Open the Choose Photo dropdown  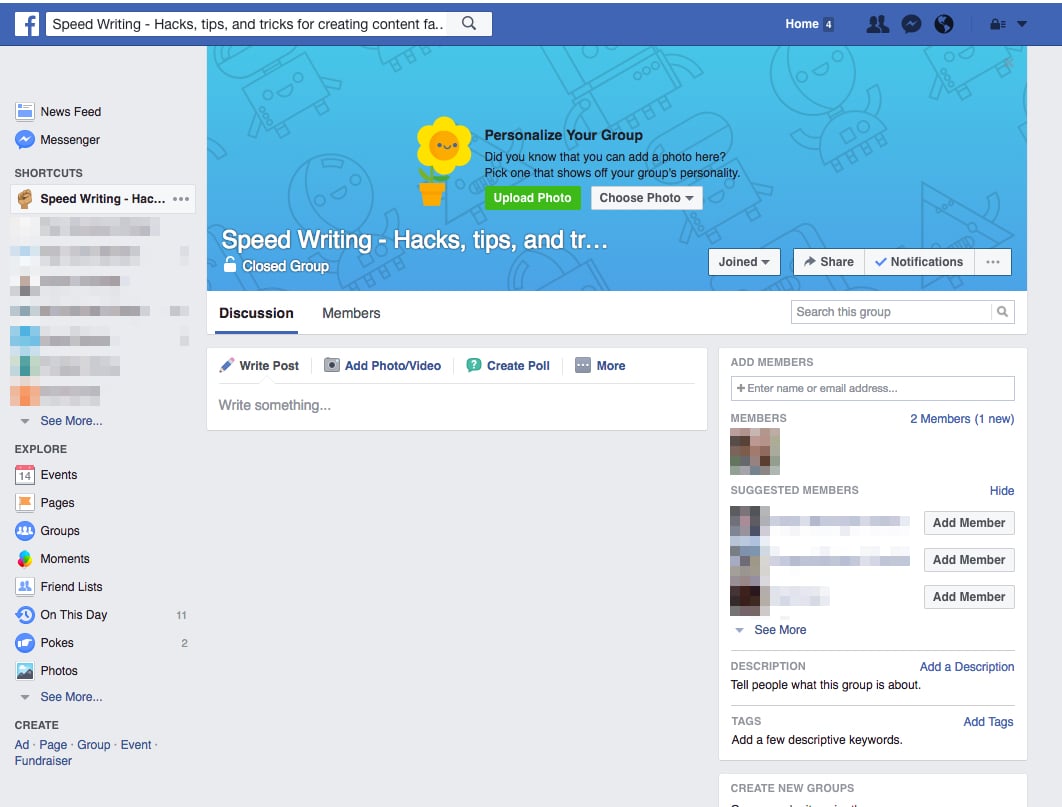(x=647, y=198)
